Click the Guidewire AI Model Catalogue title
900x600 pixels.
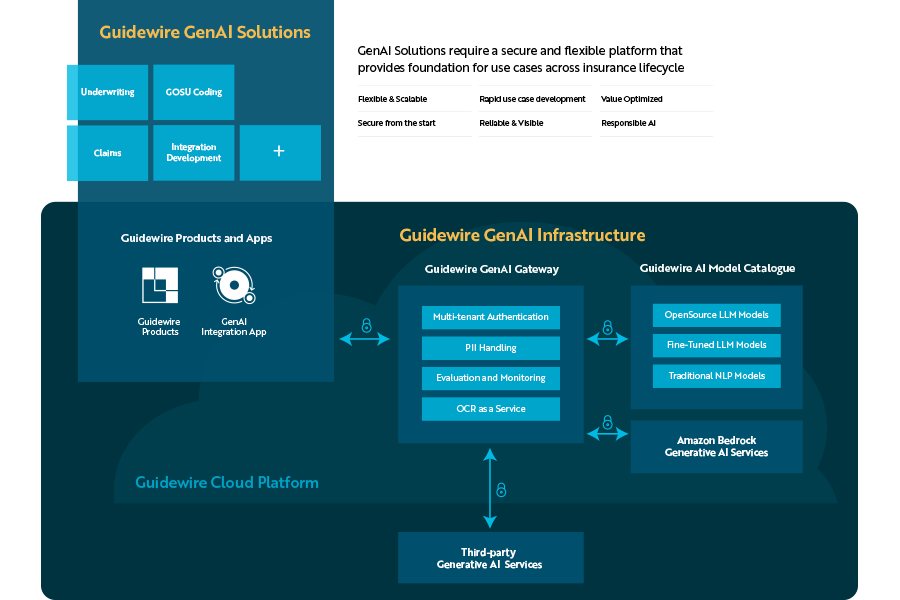pos(717,268)
